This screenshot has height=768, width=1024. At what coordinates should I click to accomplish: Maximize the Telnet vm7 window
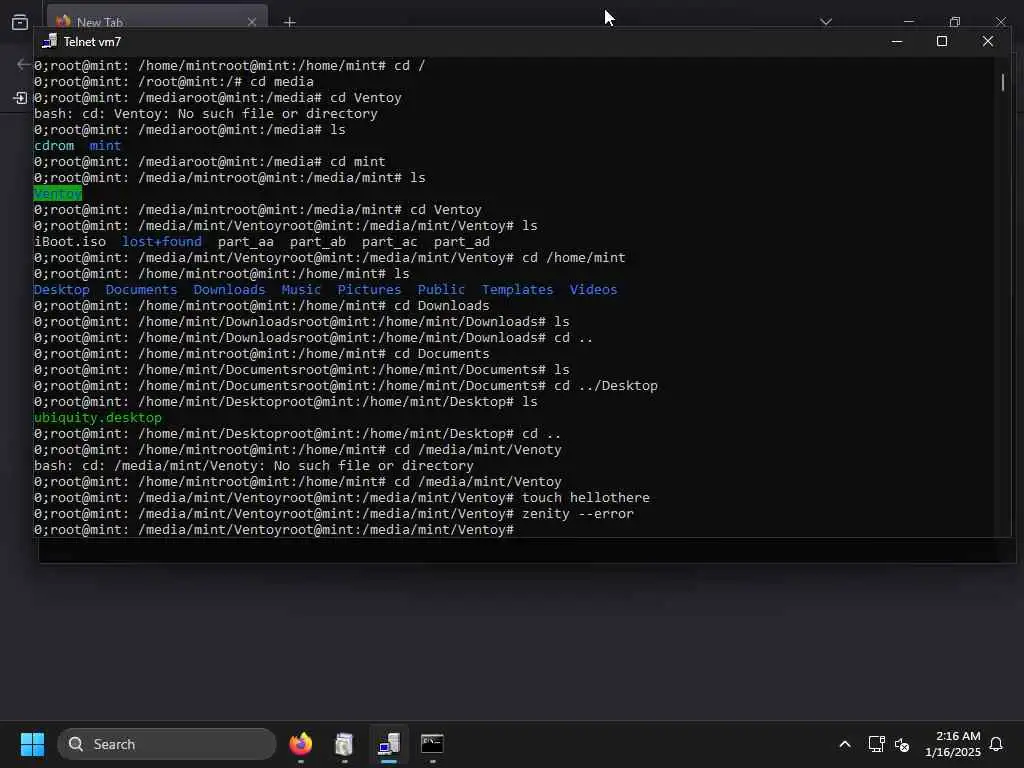click(942, 41)
